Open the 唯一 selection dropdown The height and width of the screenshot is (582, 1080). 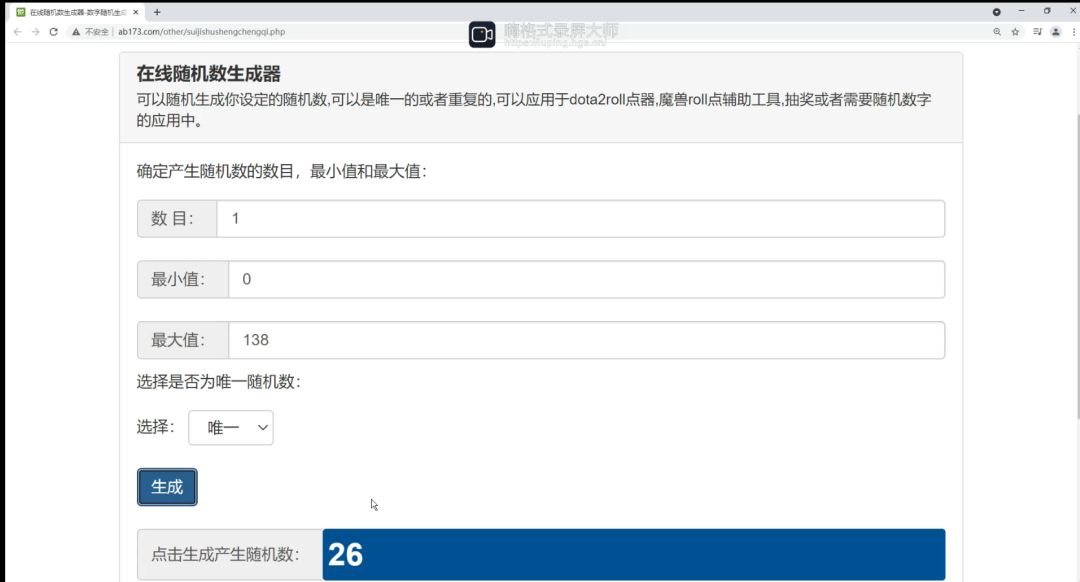coord(231,428)
